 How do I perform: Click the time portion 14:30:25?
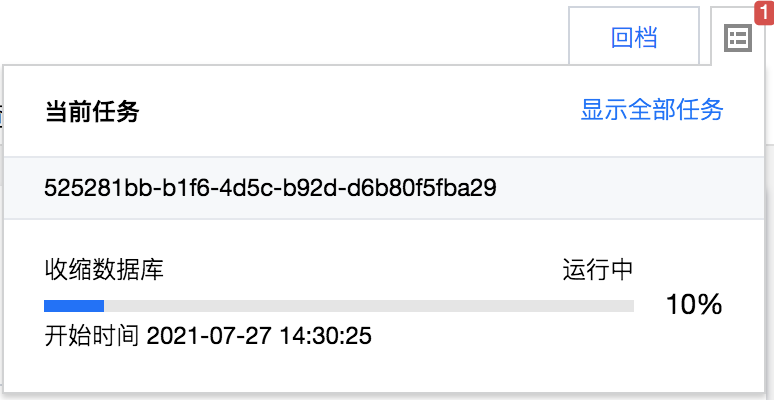coord(326,336)
